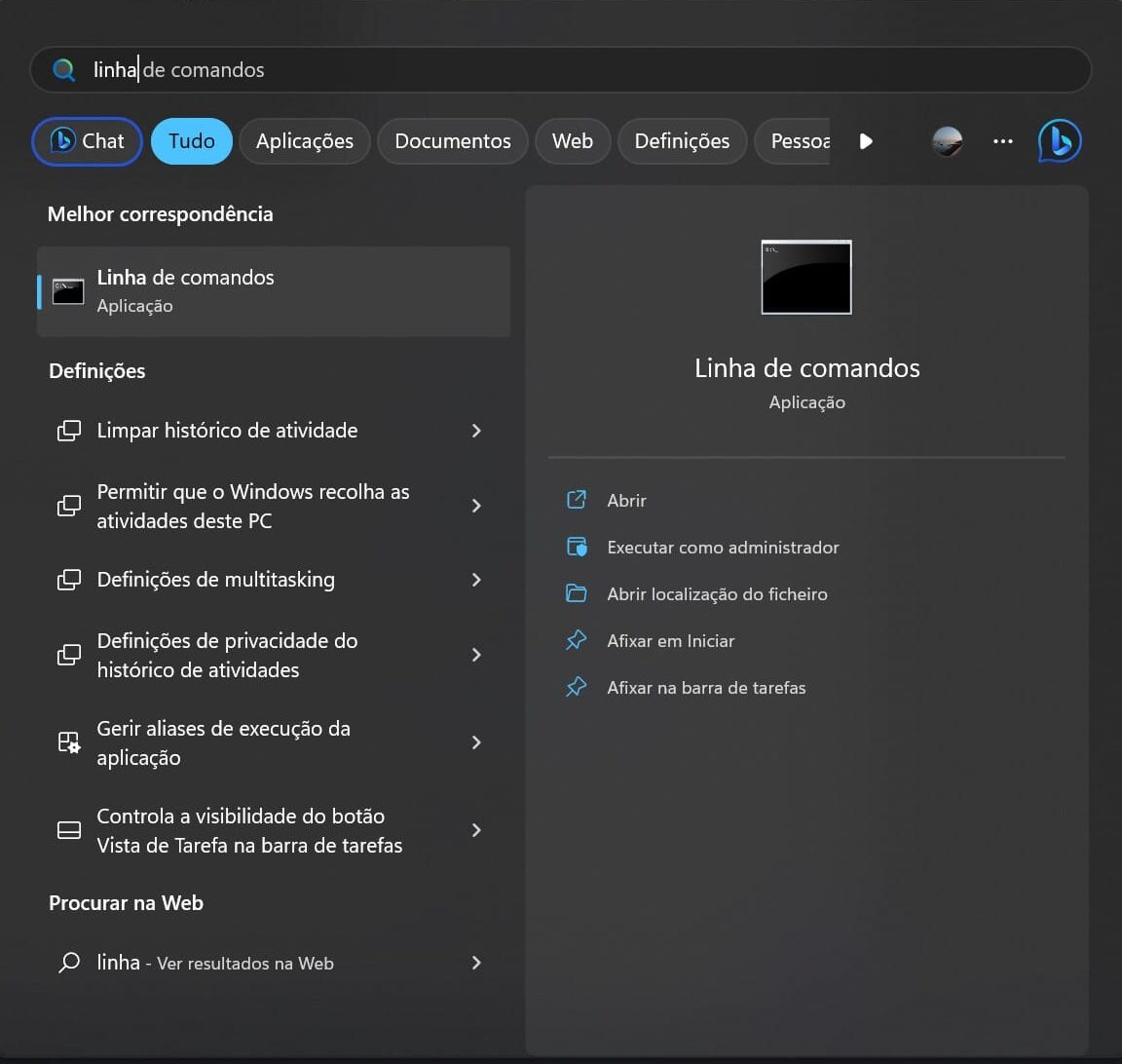Select the Chat filter button
The height and width of the screenshot is (1064, 1122).
(x=88, y=141)
